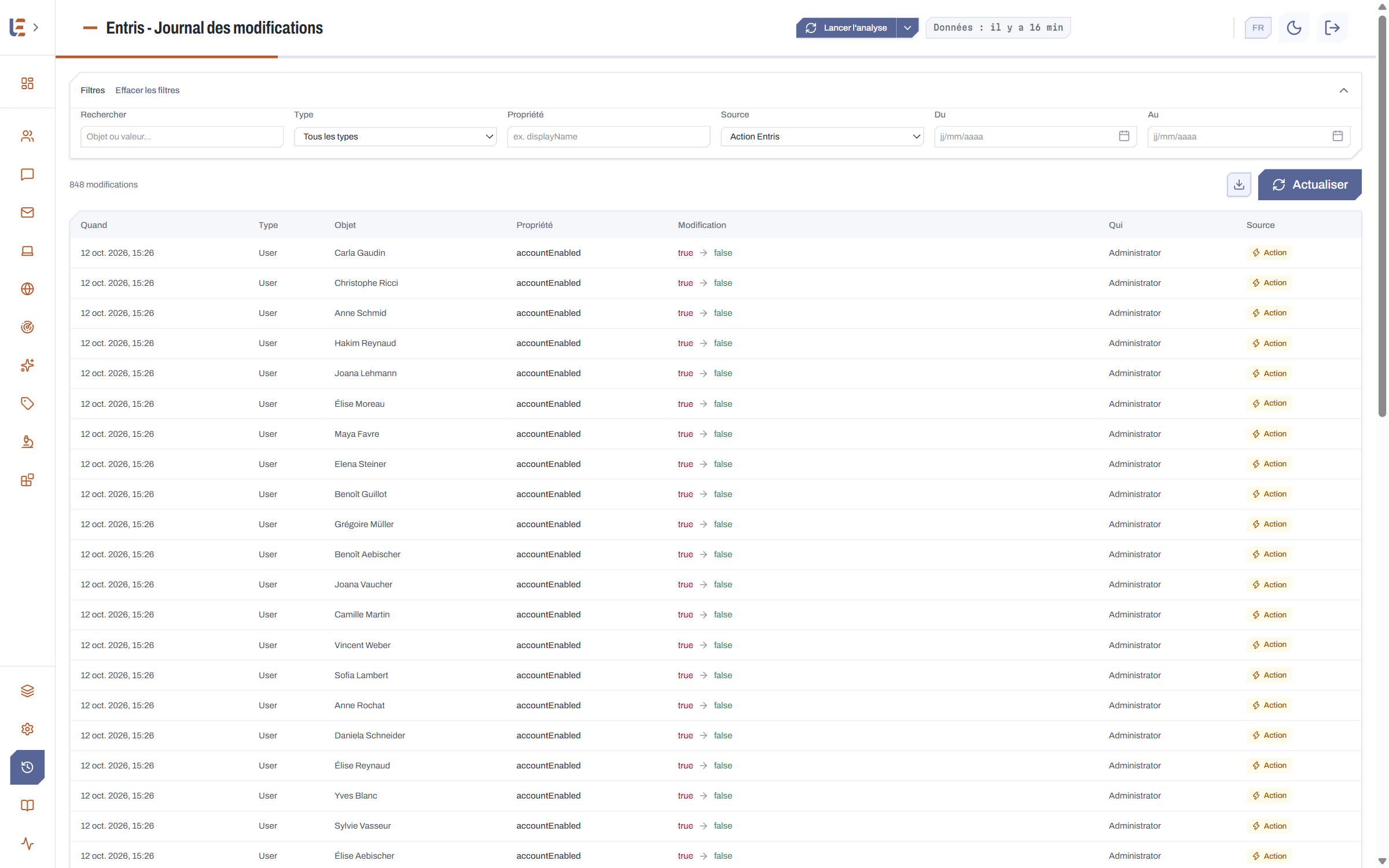
Task: Open the laptop devices icon in sidebar
Action: (27, 251)
